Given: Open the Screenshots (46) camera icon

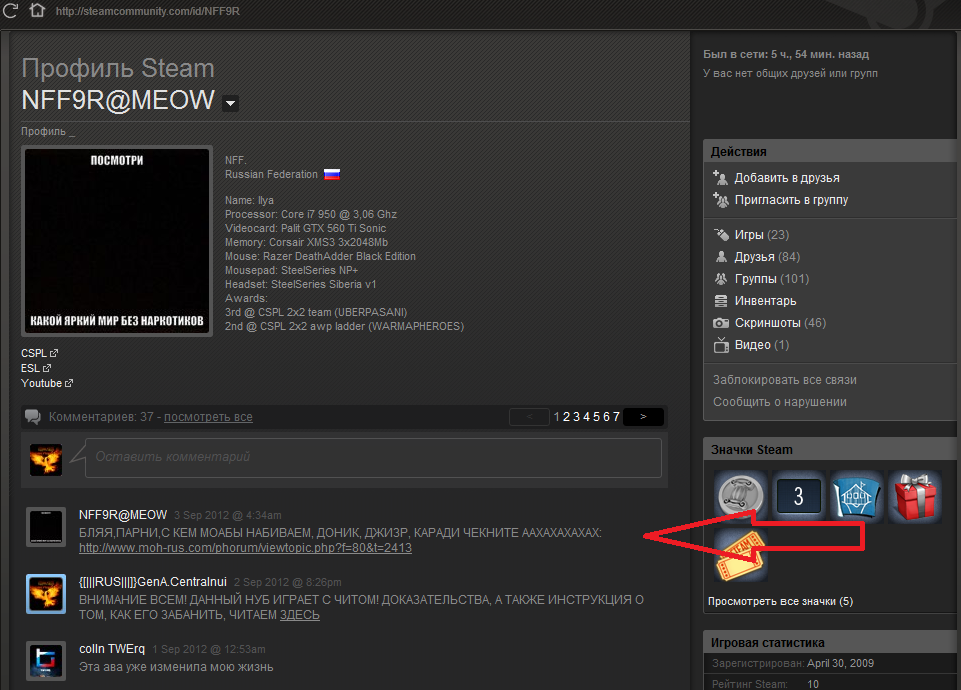Looking at the screenshot, I should pos(721,323).
